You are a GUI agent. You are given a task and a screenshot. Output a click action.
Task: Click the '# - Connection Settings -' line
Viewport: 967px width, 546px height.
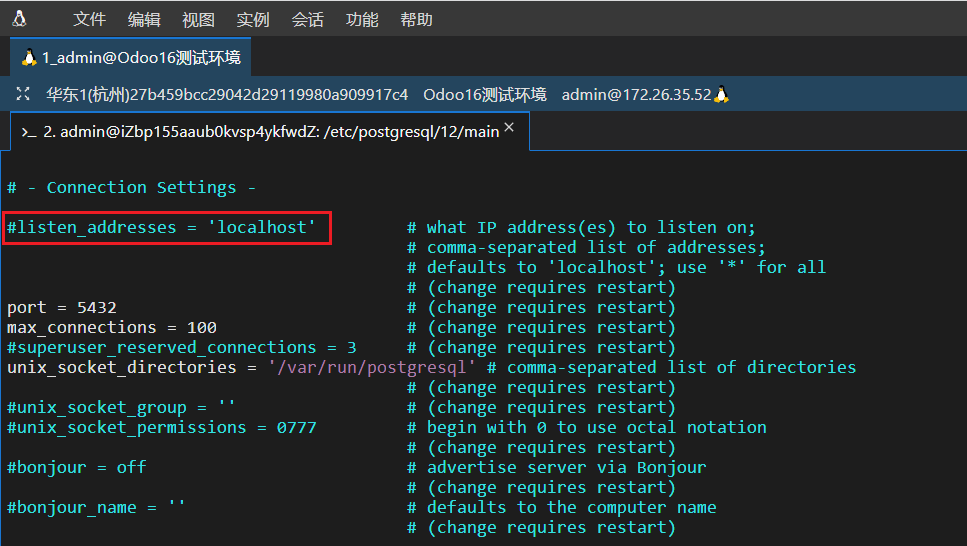click(131, 188)
